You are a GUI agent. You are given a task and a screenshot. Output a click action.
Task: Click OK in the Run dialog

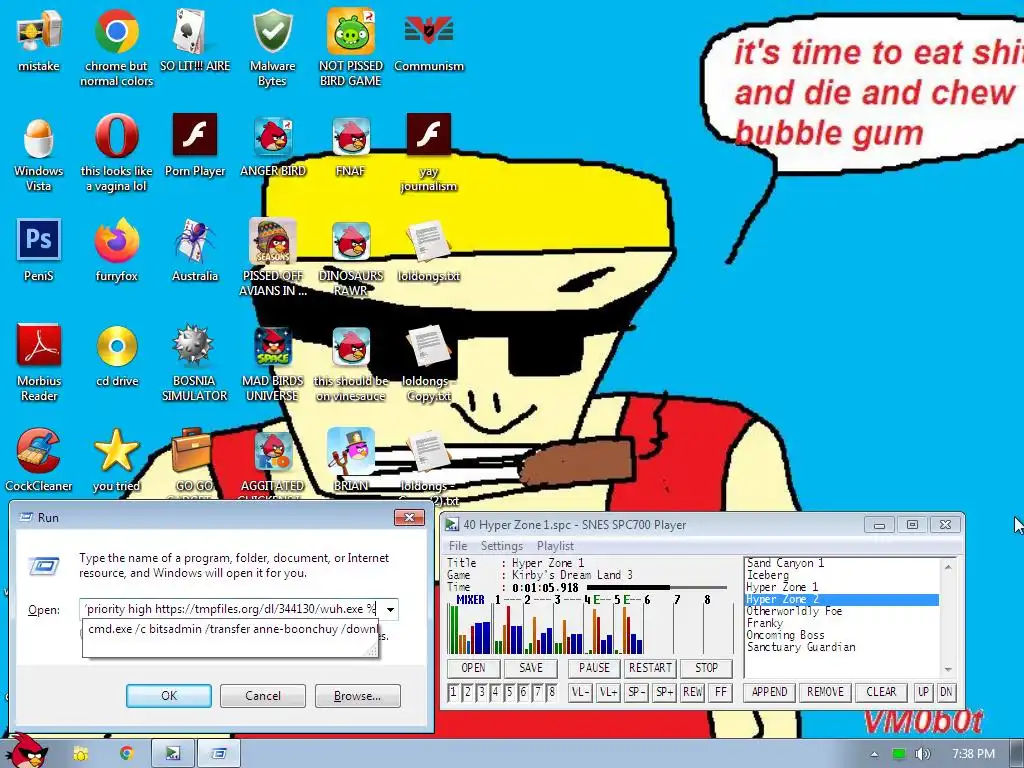[168, 696]
